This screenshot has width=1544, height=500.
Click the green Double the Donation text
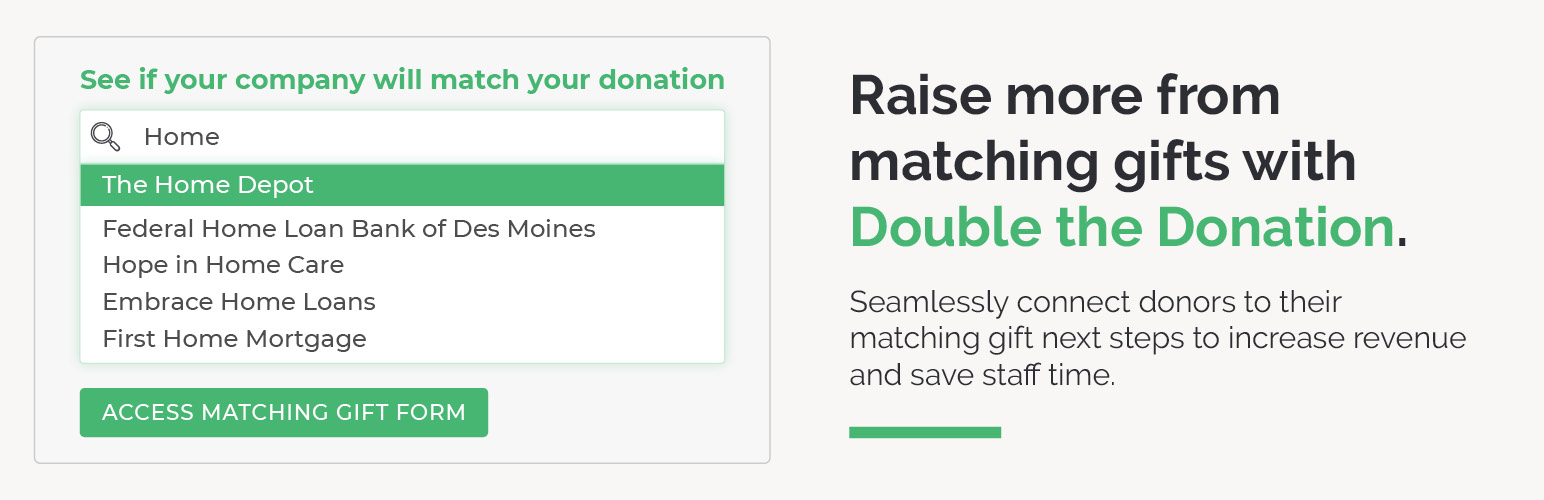(x=1121, y=228)
